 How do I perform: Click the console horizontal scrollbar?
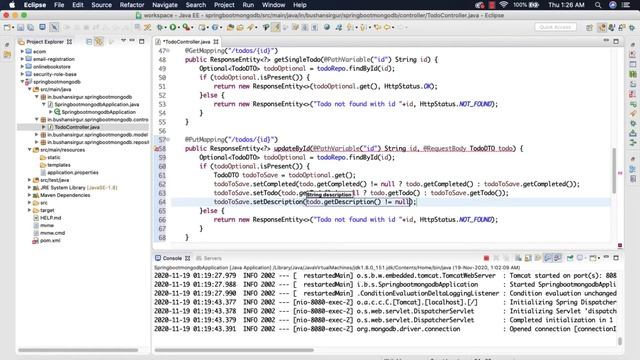tap(234, 350)
